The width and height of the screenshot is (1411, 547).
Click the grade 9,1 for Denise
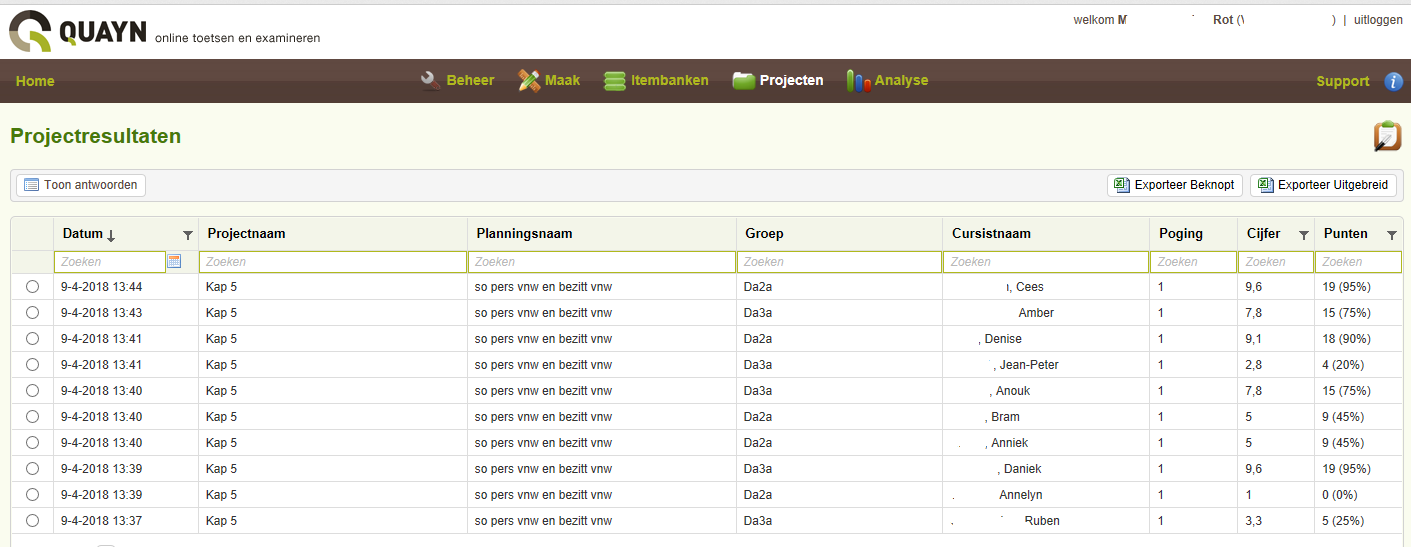pyautogui.click(x=1253, y=339)
